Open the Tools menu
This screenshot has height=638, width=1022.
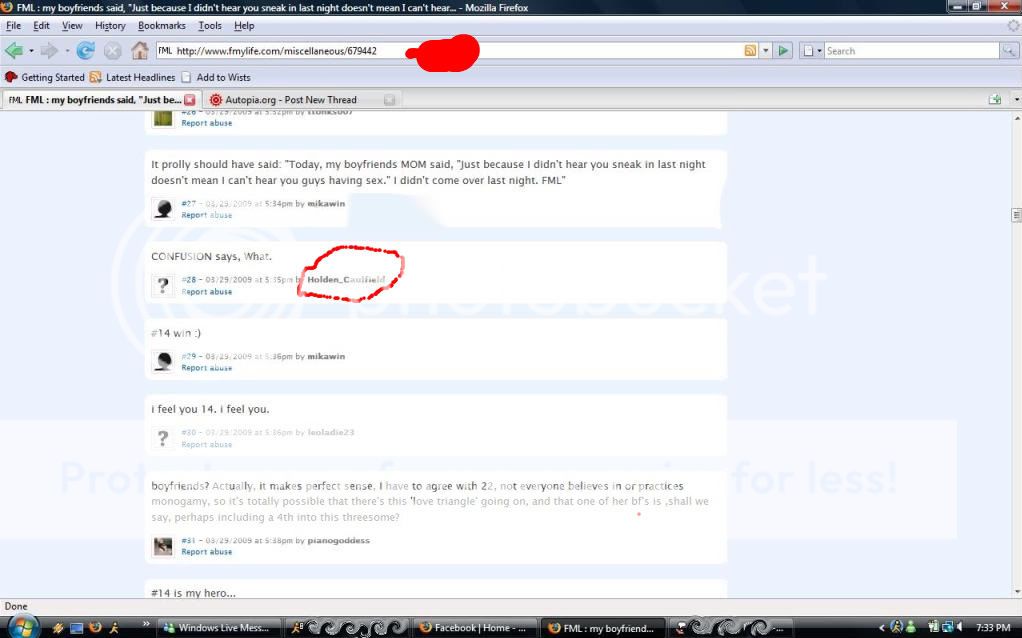pos(210,25)
